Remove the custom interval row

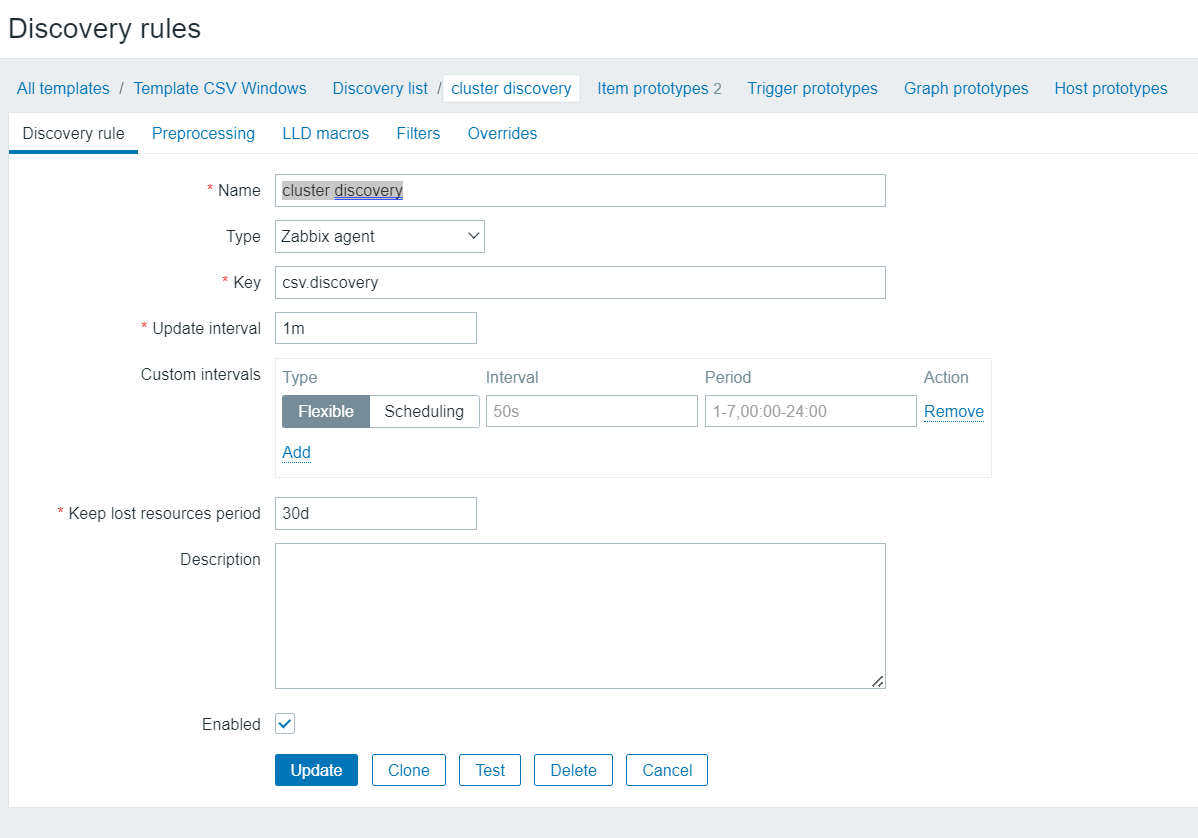pos(954,412)
